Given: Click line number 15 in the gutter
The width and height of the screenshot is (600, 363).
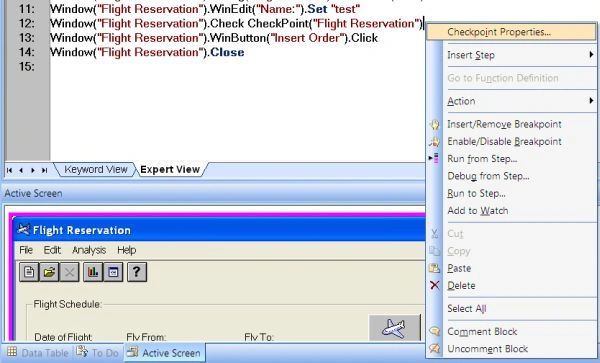Looking at the screenshot, I should (x=26, y=67).
